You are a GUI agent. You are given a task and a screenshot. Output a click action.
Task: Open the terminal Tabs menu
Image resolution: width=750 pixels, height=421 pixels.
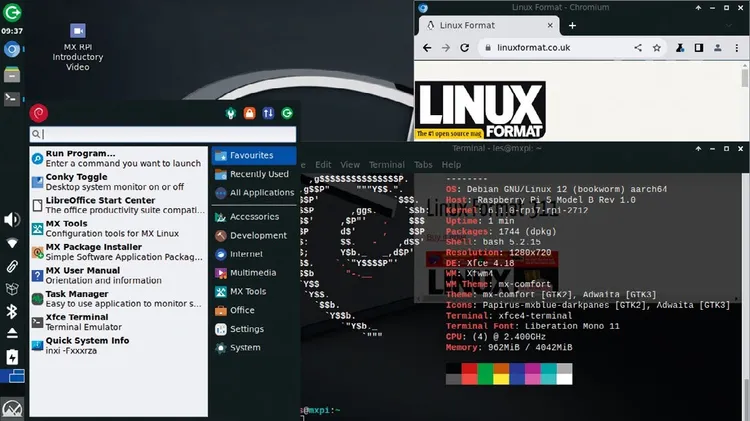pyautogui.click(x=423, y=165)
